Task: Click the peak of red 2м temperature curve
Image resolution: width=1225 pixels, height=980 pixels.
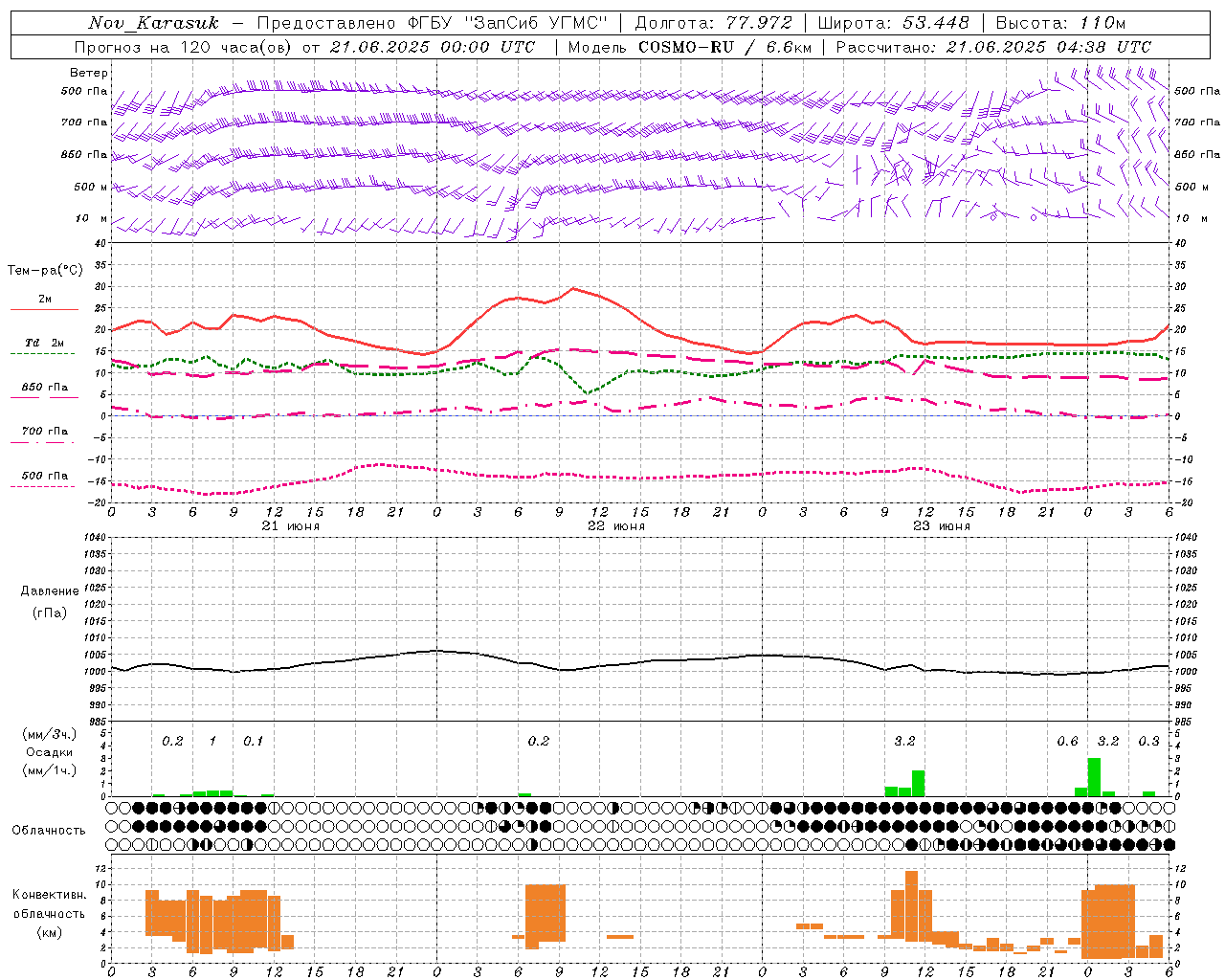Action: (572, 288)
